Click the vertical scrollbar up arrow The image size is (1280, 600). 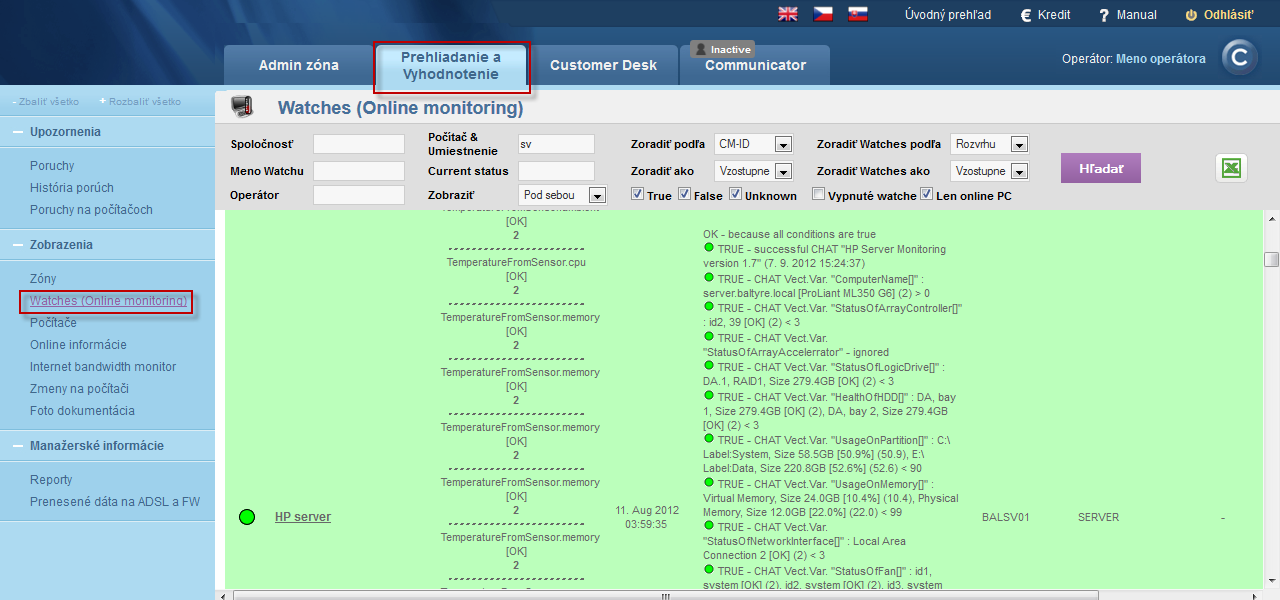[1271, 218]
